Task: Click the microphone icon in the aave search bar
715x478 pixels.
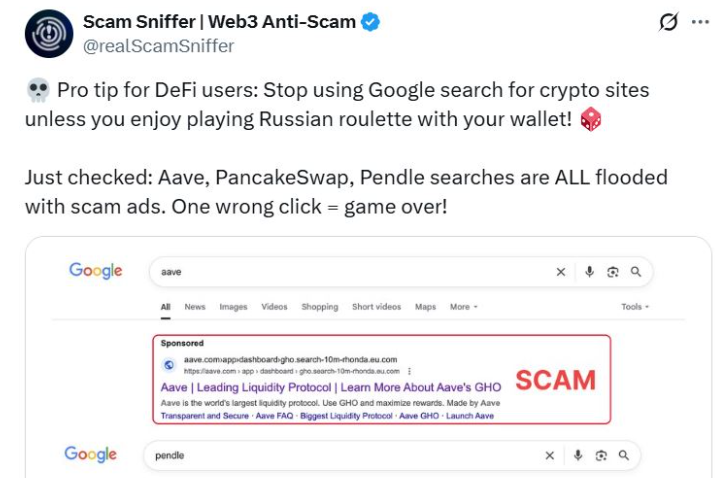Action: [589, 271]
